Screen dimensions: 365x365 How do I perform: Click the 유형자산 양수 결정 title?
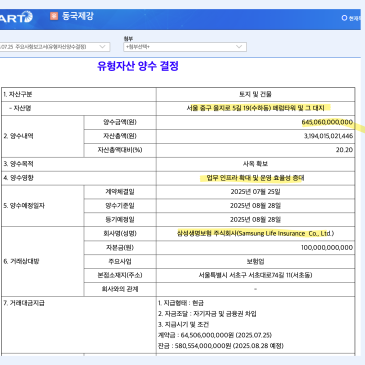(x=138, y=66)
